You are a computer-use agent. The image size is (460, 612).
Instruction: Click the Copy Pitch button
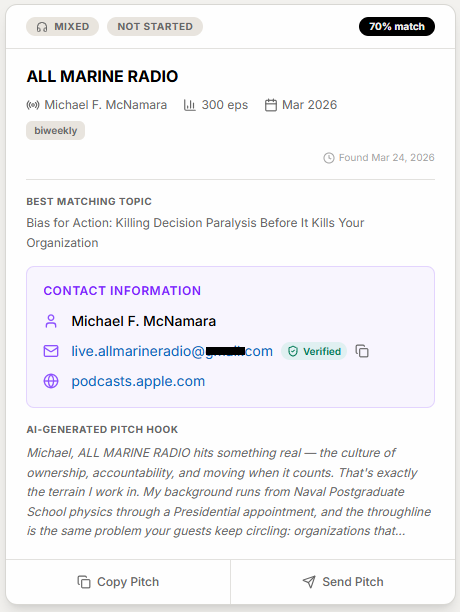[x=118, y=582]
